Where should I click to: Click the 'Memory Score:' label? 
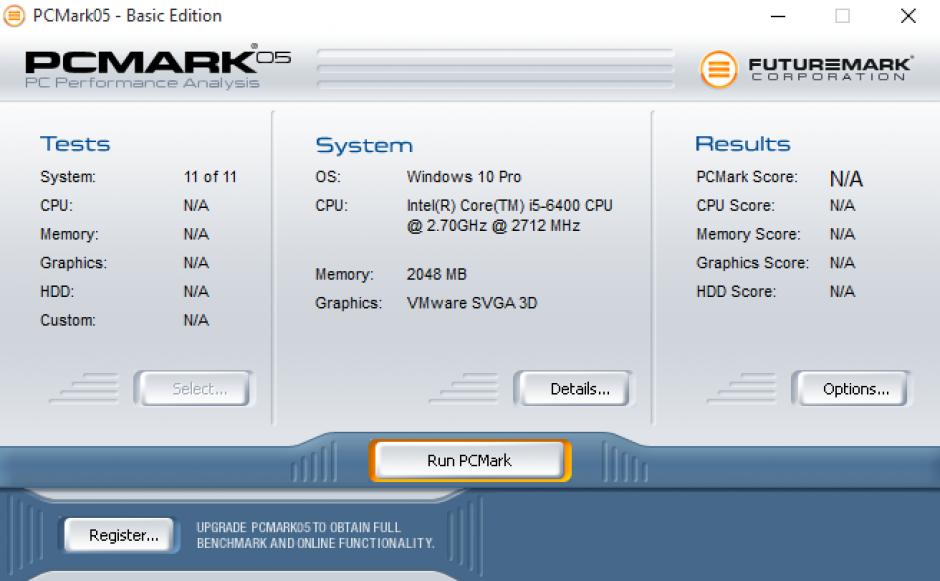click(748, 234)
